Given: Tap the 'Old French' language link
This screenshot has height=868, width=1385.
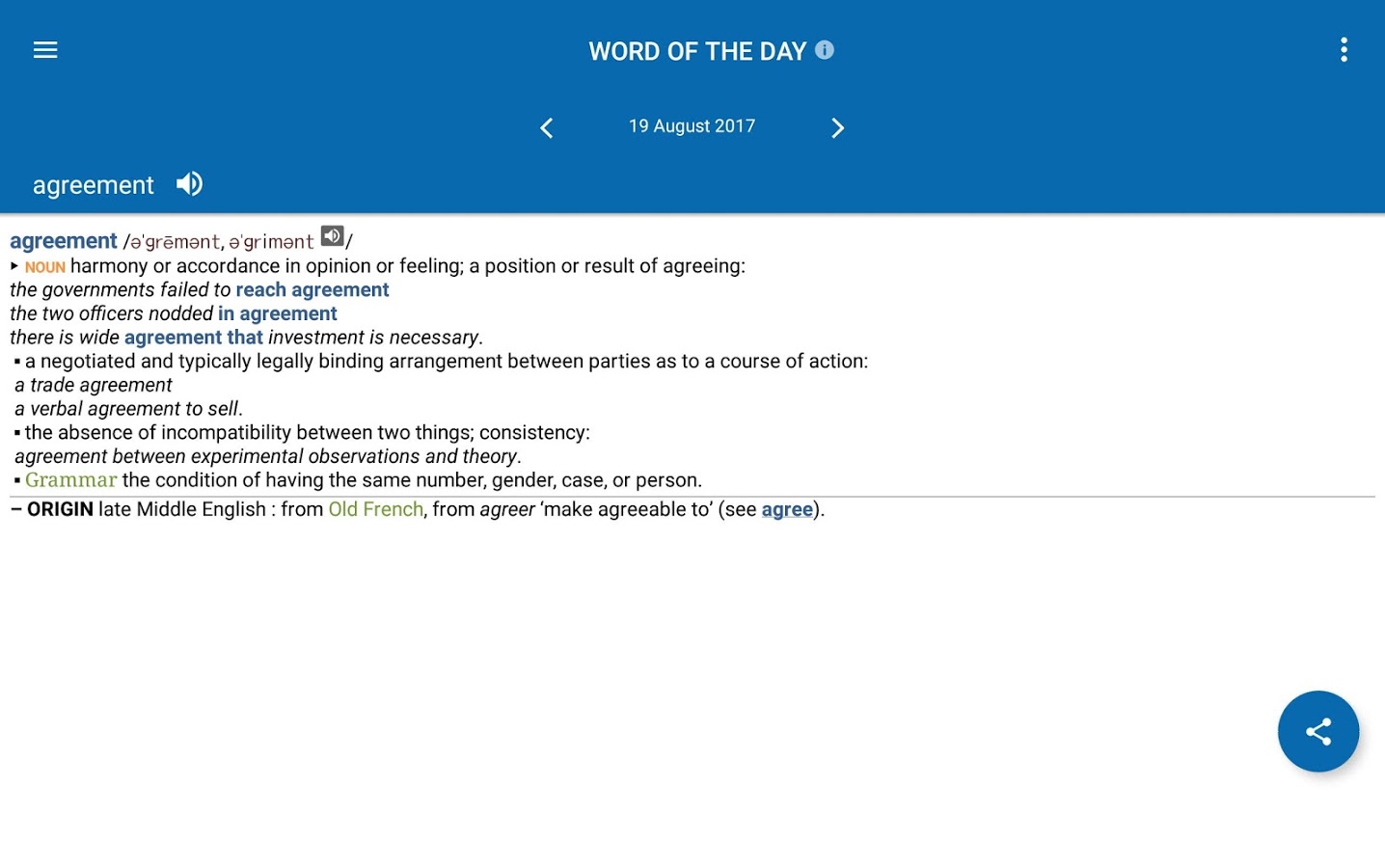Looking at the screenshot, I should click(375, 509).
